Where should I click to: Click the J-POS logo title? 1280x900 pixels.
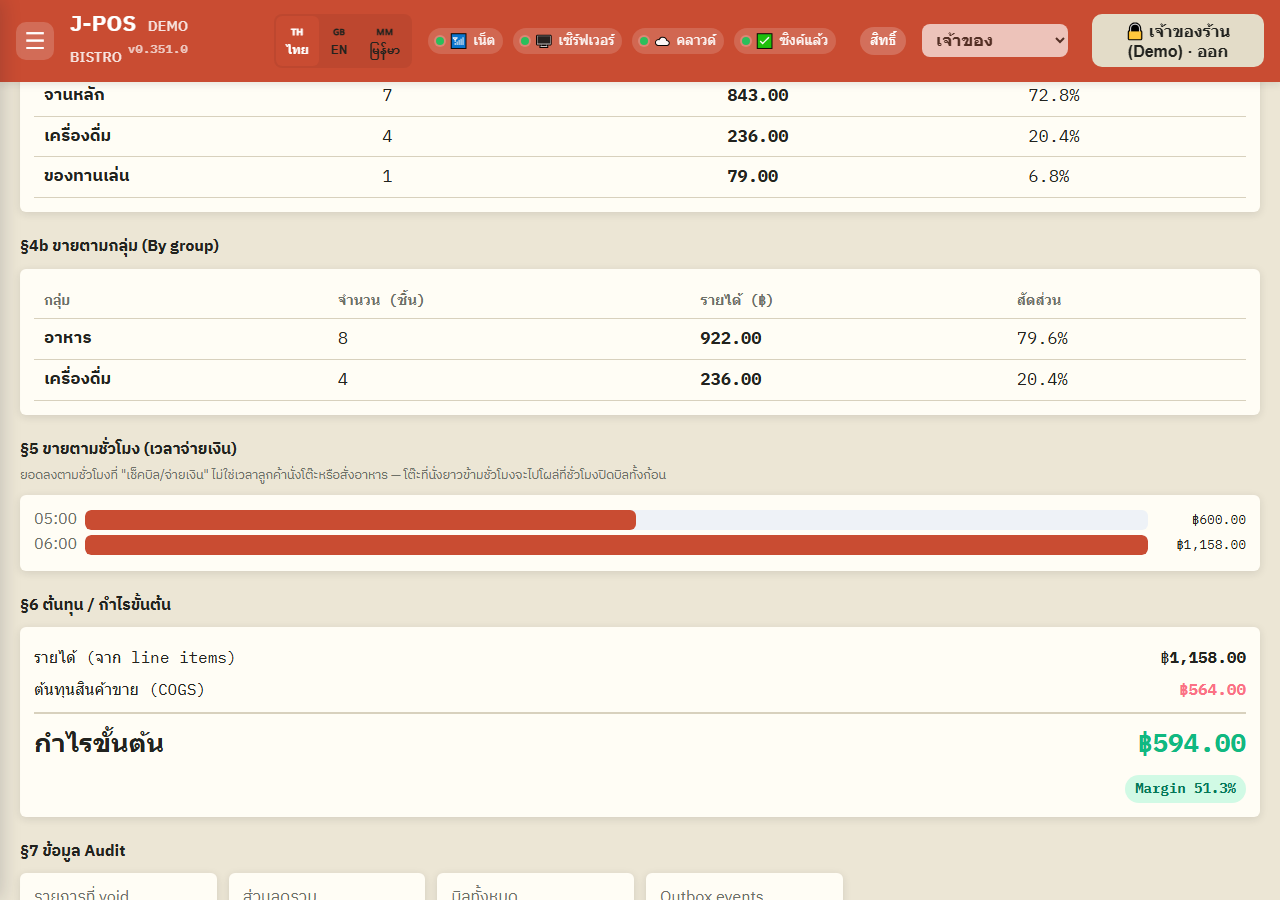(103, 25)
